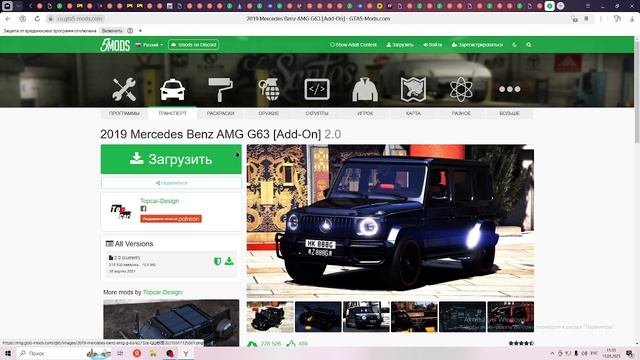Select the fourth gallery thumbnail
The image size is (640, 360).
pyautogui.click(x=414, y=317)
